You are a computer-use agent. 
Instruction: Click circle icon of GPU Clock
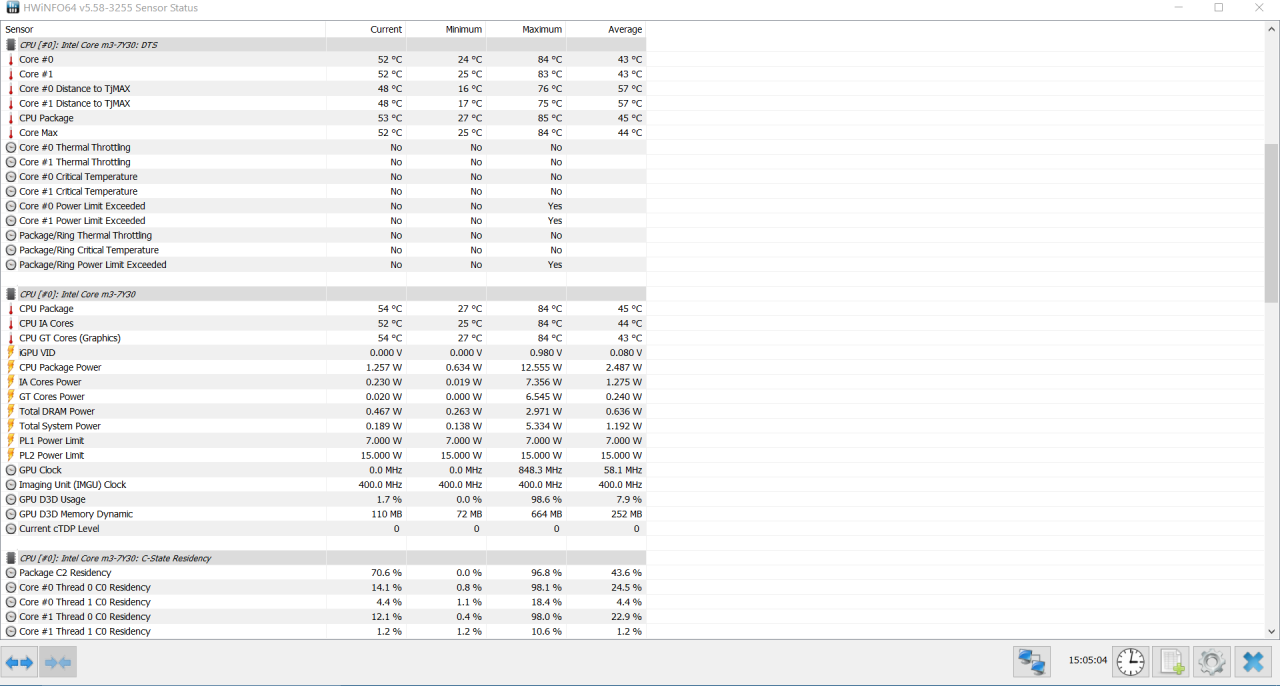(x=11, y=470)
